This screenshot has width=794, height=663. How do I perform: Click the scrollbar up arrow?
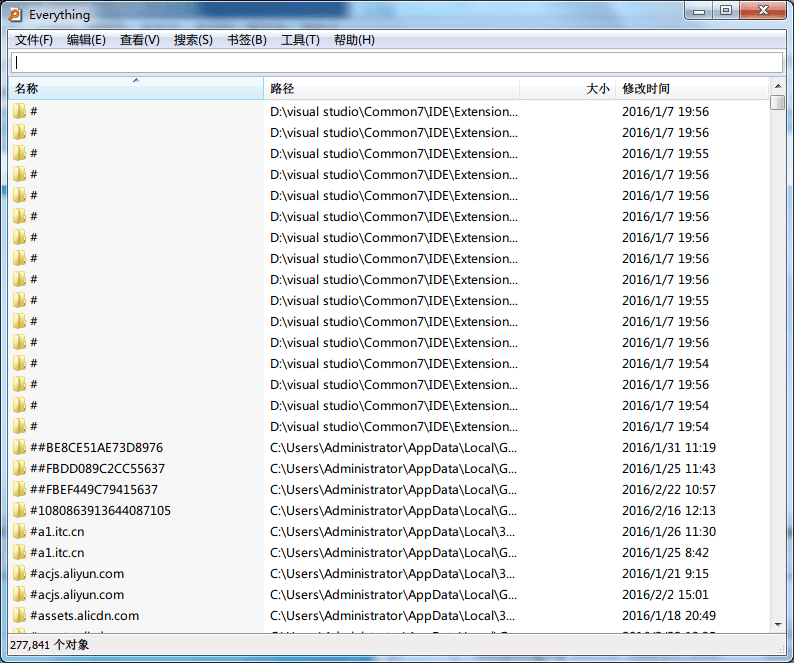click(x=778, y=86)
